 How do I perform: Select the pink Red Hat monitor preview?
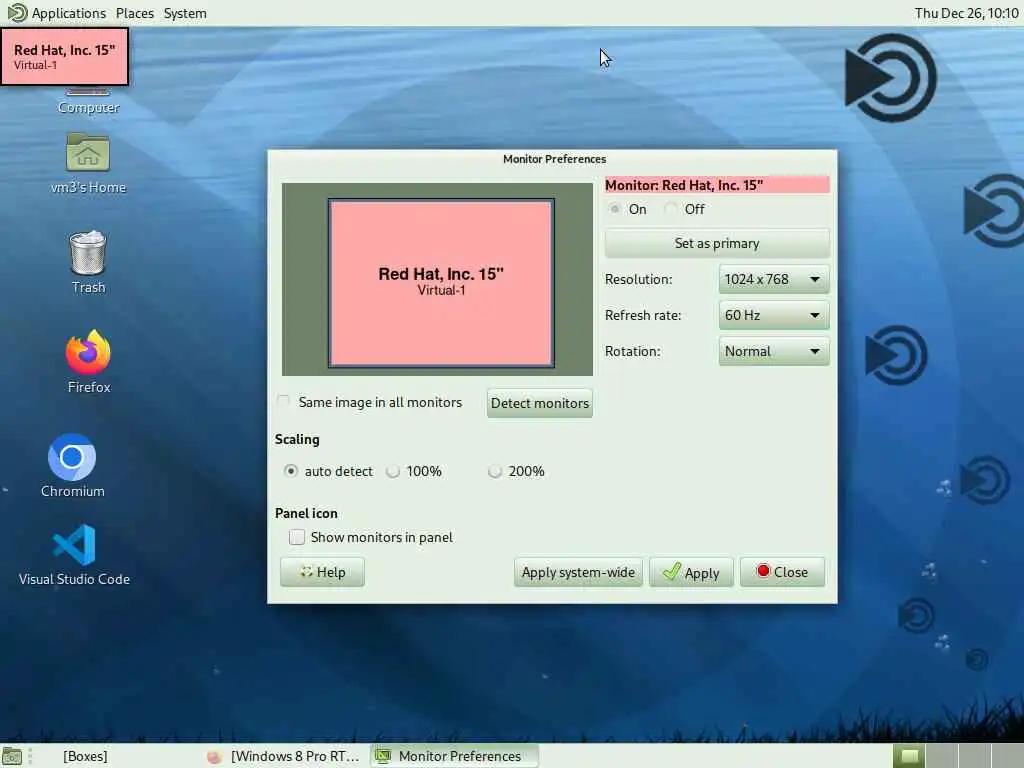[441, 283]
